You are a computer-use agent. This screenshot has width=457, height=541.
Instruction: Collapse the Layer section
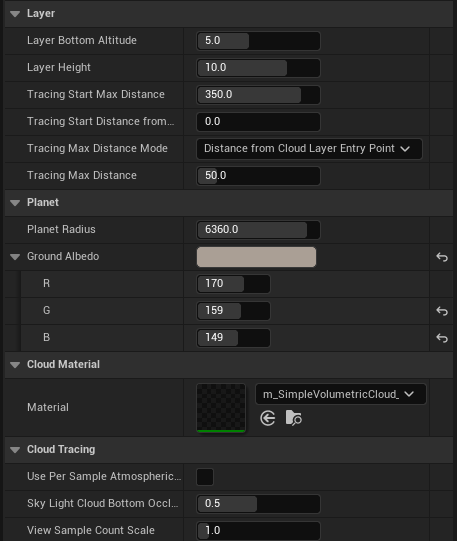click(15, 14)
